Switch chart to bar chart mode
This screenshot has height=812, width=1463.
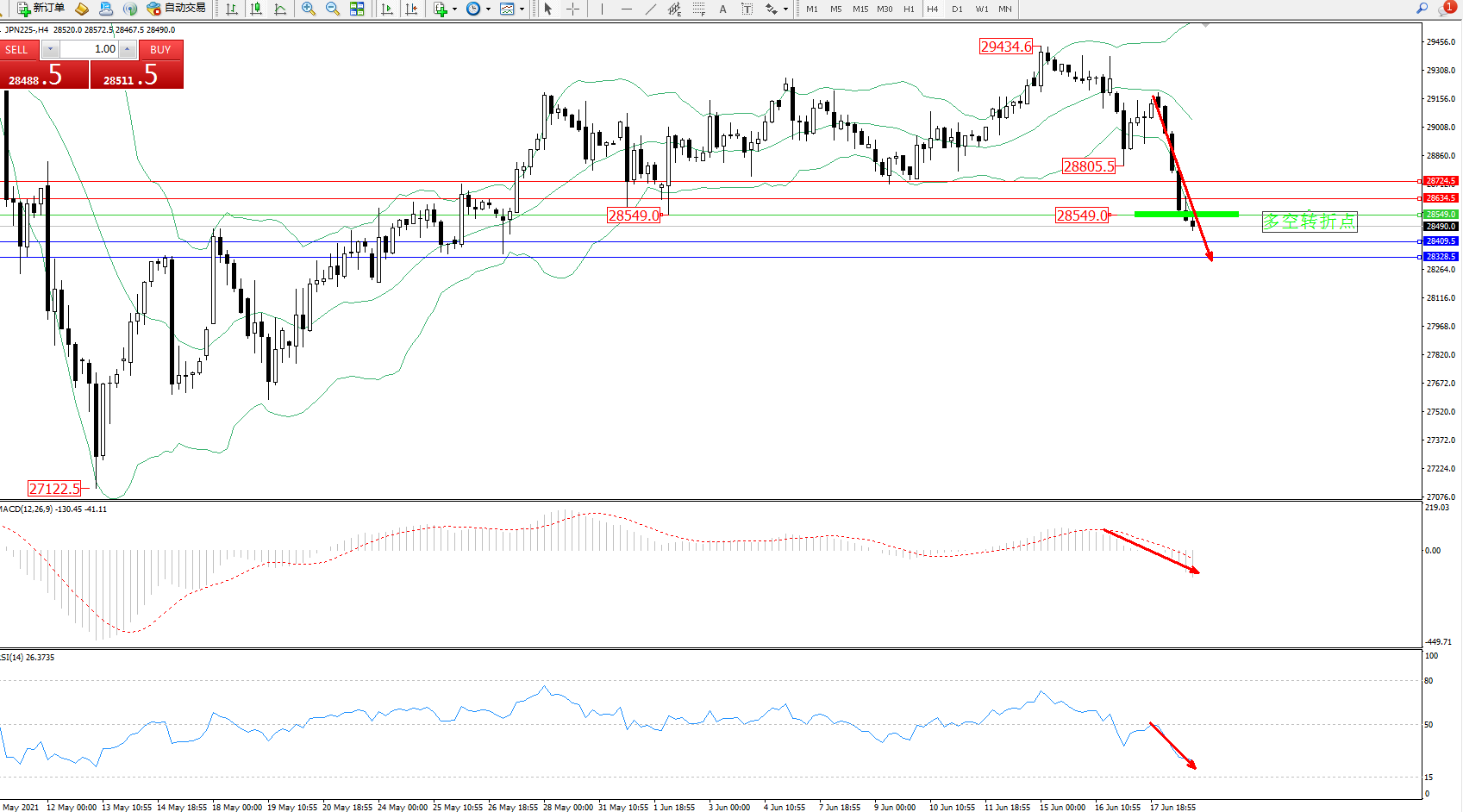pos(232,9)
